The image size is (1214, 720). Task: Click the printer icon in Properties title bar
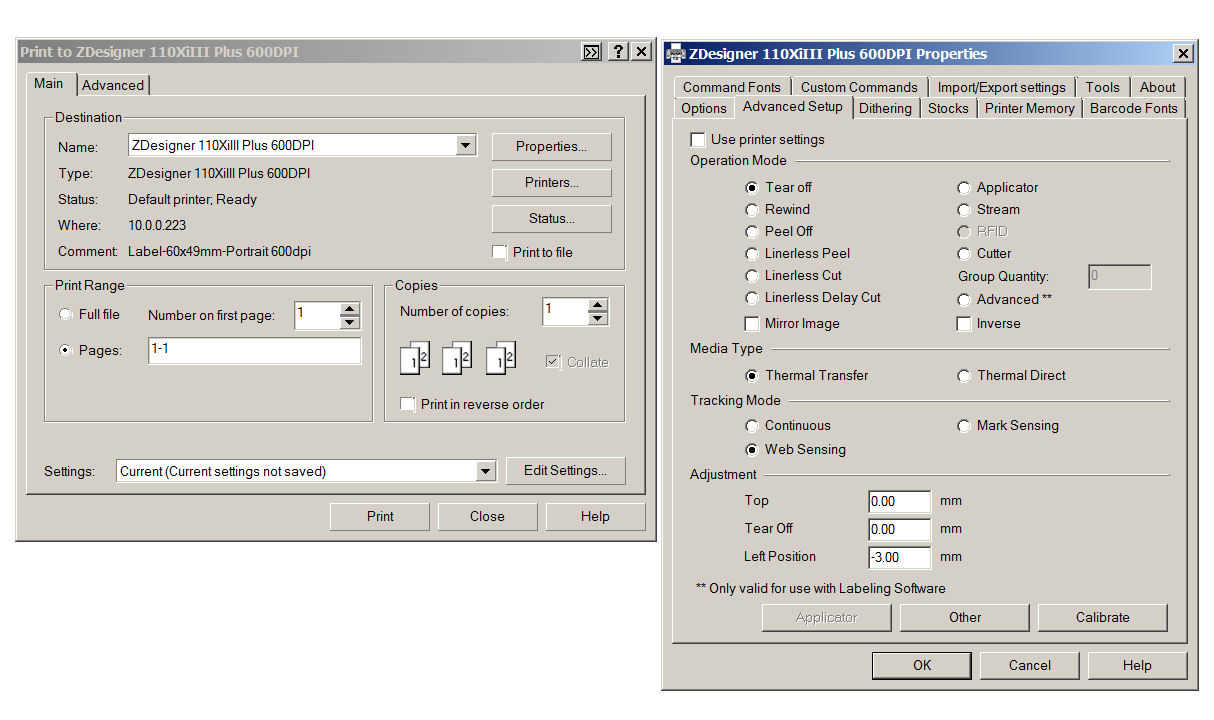tap(676, 54)
